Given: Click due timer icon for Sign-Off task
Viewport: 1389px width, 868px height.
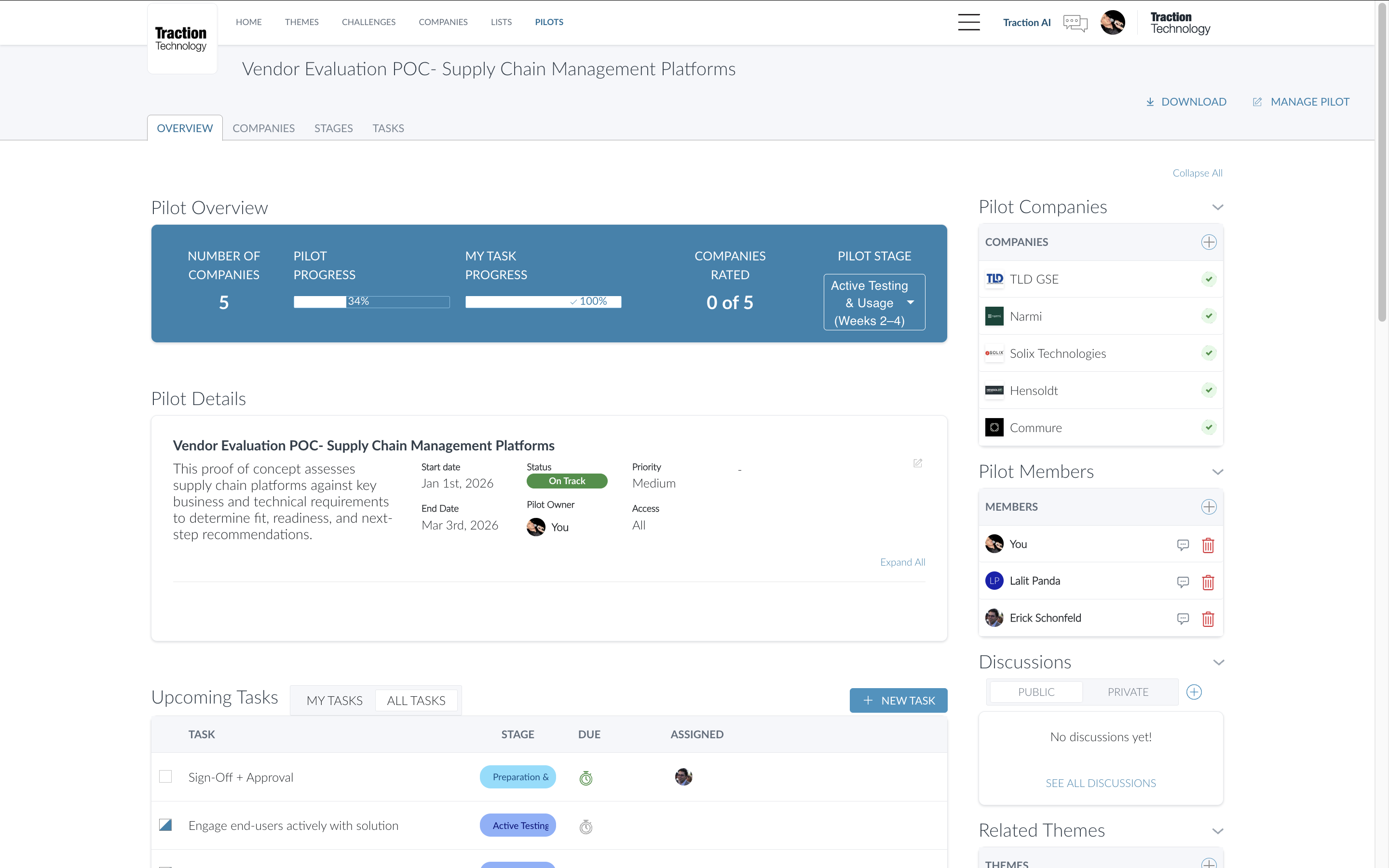Looking at the screenshot, I should click(586, 778).
